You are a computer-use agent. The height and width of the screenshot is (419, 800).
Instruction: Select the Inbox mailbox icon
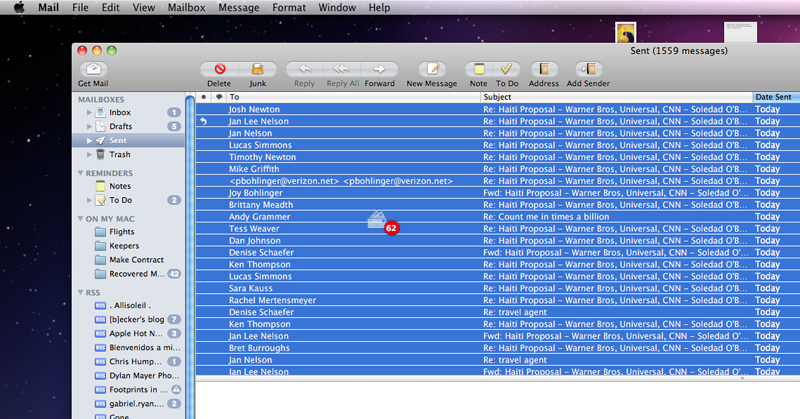pos(101,112)
